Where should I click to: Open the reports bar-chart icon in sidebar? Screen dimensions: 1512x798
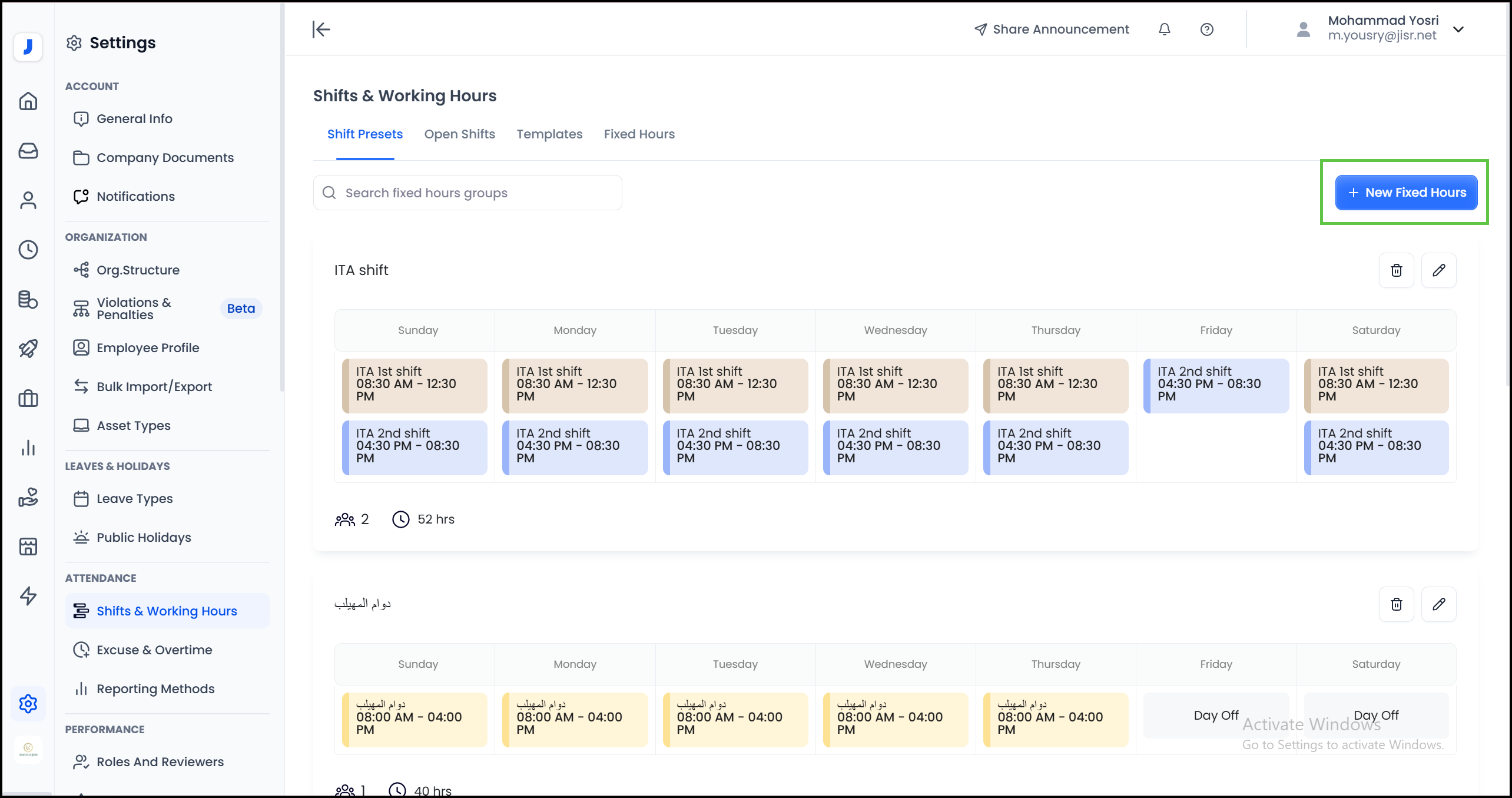click(28, 448)
